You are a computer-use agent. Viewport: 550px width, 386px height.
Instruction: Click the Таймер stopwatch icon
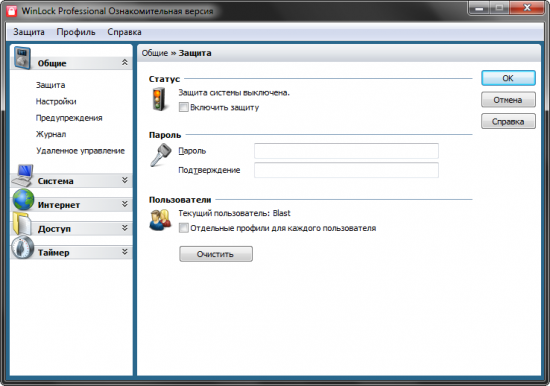point(22,247)
